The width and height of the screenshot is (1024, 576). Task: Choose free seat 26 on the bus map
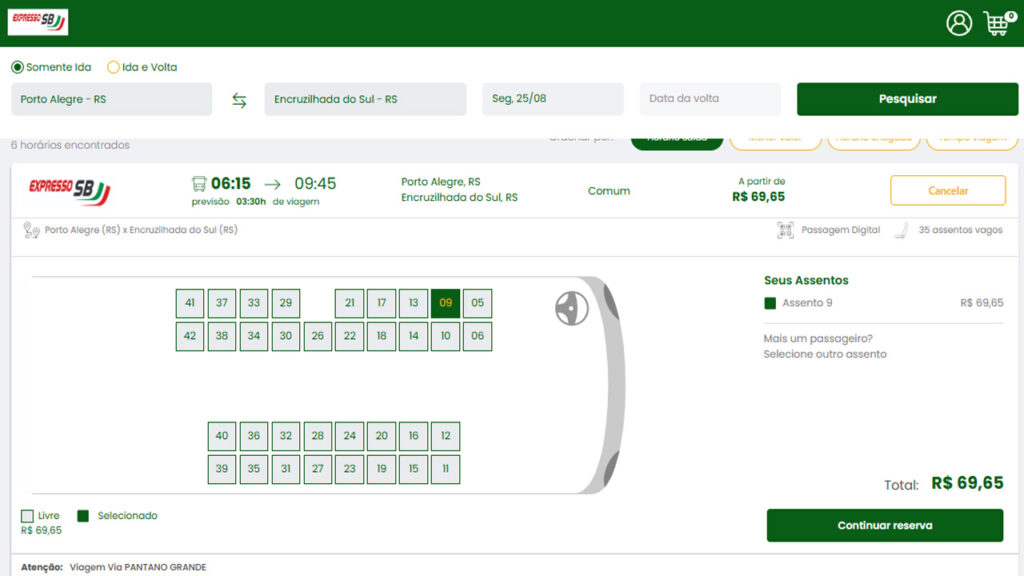(x=317, y=336)
